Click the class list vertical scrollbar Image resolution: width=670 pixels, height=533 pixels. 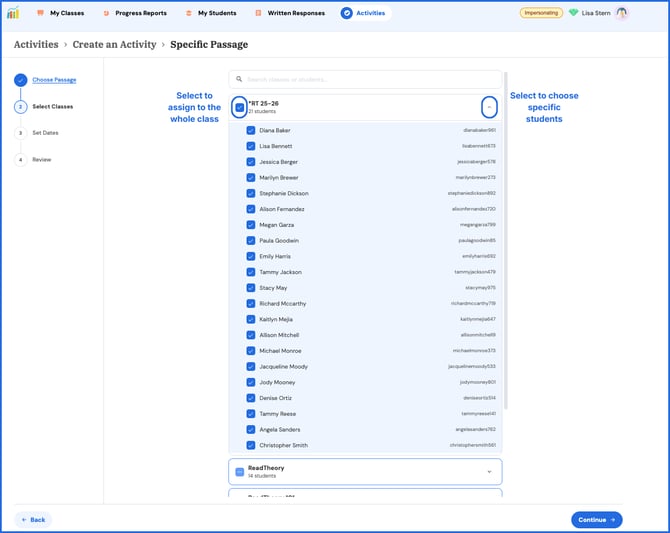[506, 240]
